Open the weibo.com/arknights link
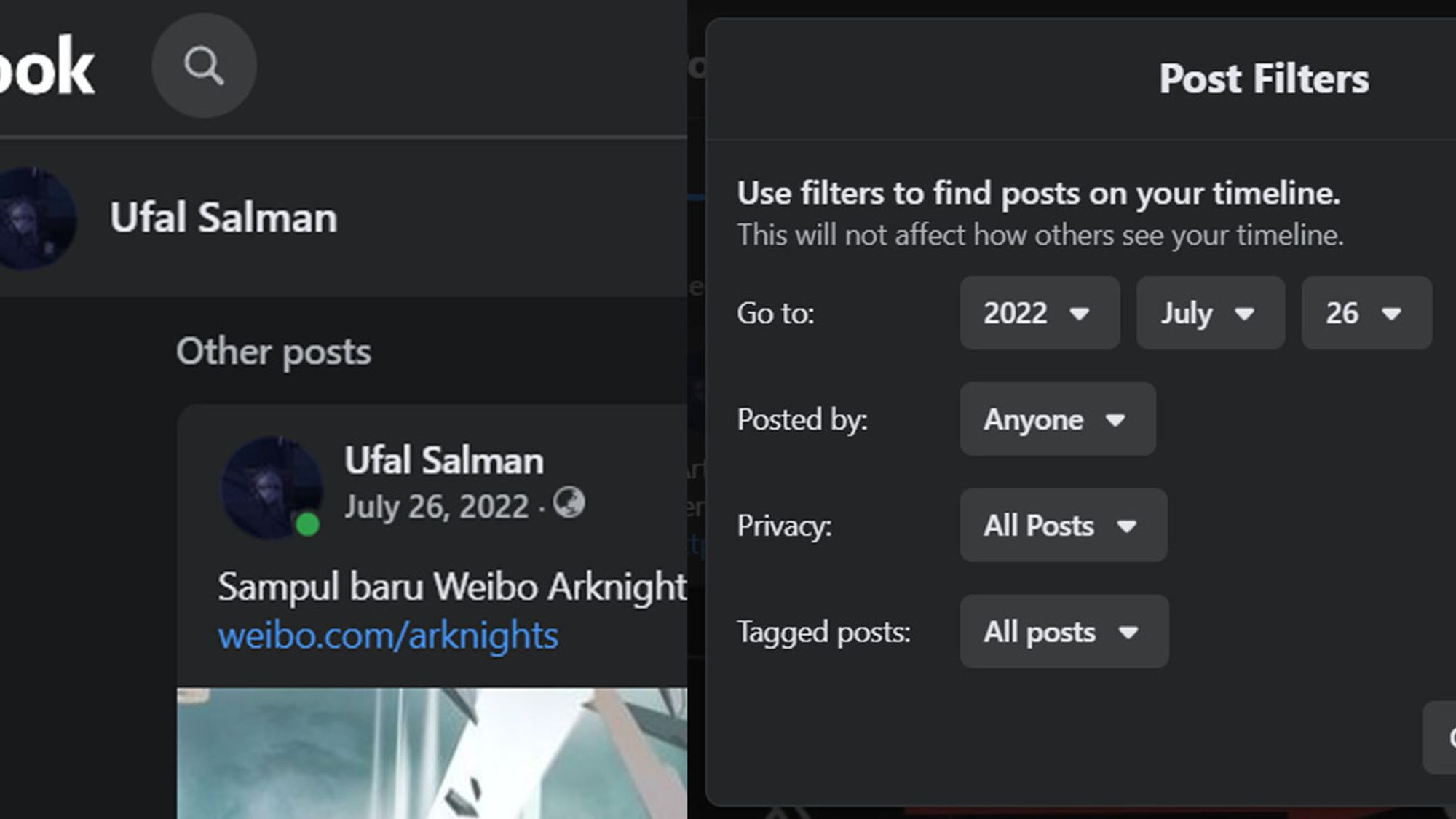Image resolution: width=1456 pixels, height=819 pixels. tap(388, 636)
